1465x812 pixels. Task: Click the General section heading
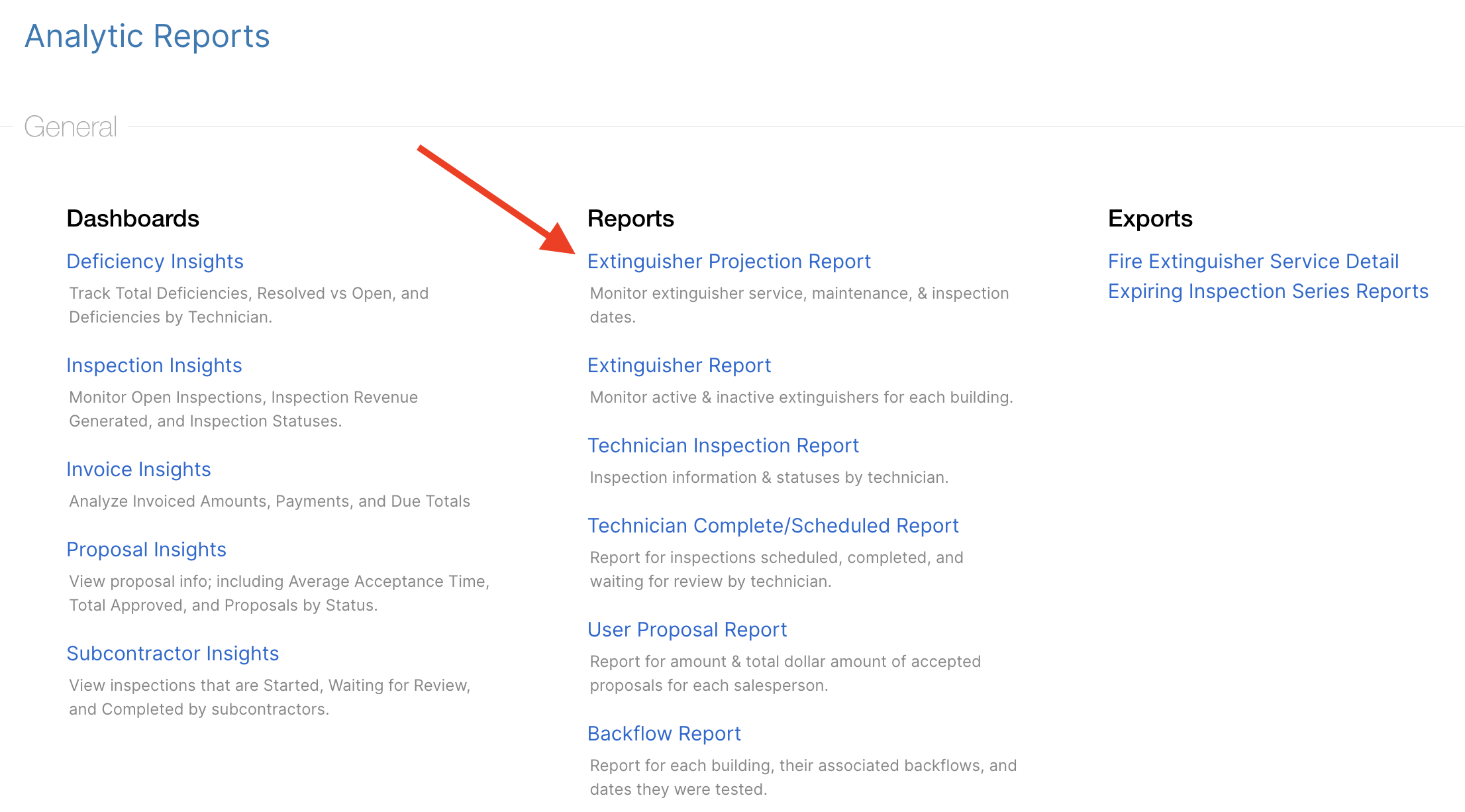[71, 127]
